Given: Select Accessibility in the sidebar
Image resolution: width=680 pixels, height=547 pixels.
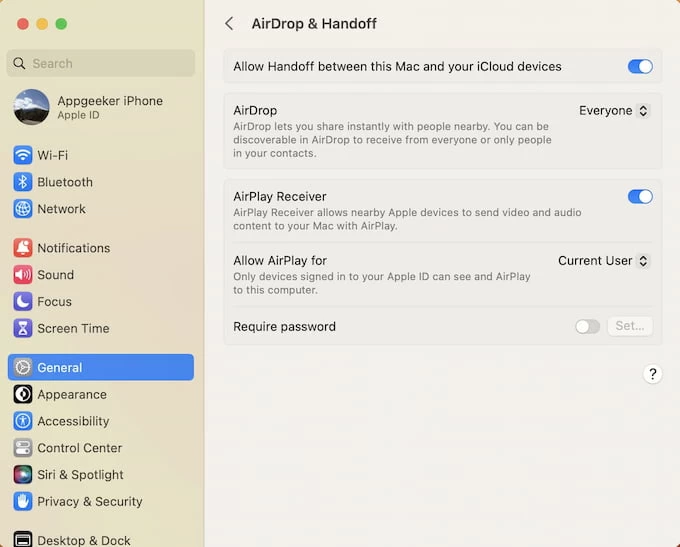Looking at the screenshot, I should [x=73, y=422].
